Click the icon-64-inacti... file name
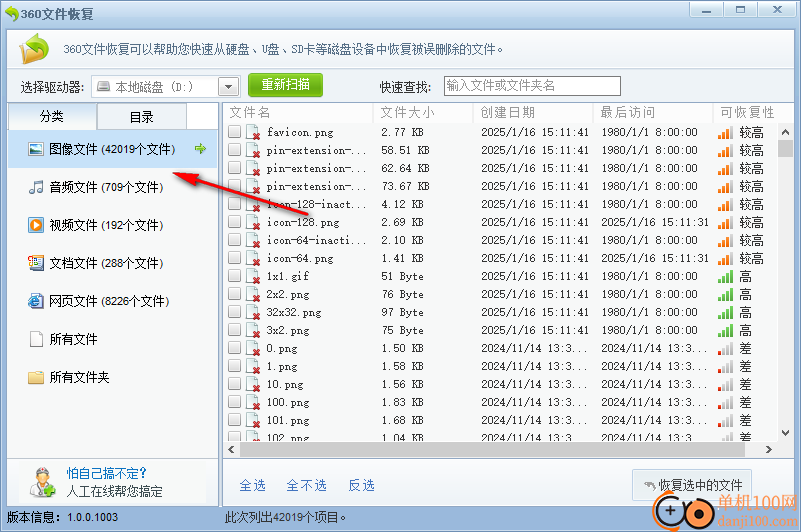 click(316, 240)
